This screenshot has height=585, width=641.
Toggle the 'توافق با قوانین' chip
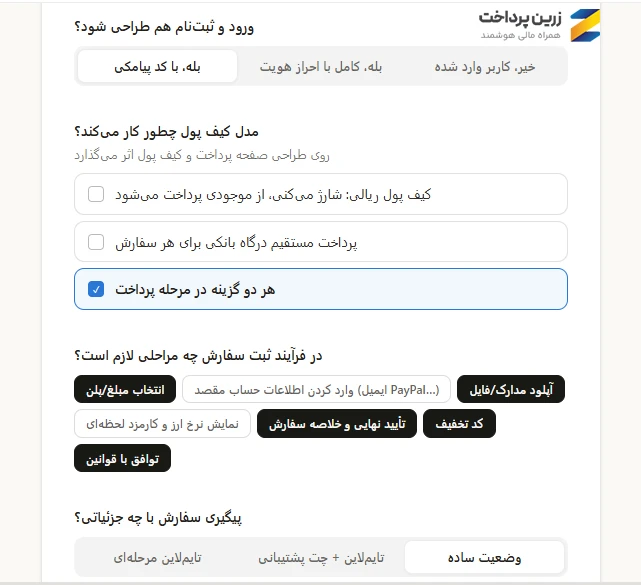coord(123,458)
